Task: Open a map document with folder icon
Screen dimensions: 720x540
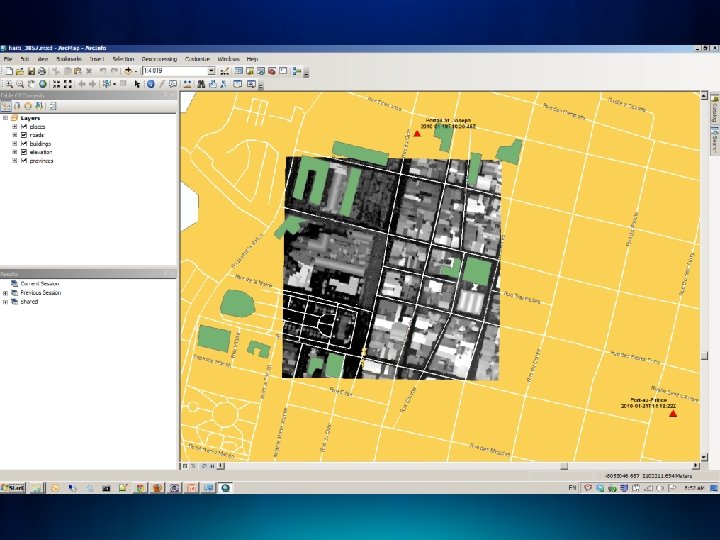Action: tap(20, 71)
